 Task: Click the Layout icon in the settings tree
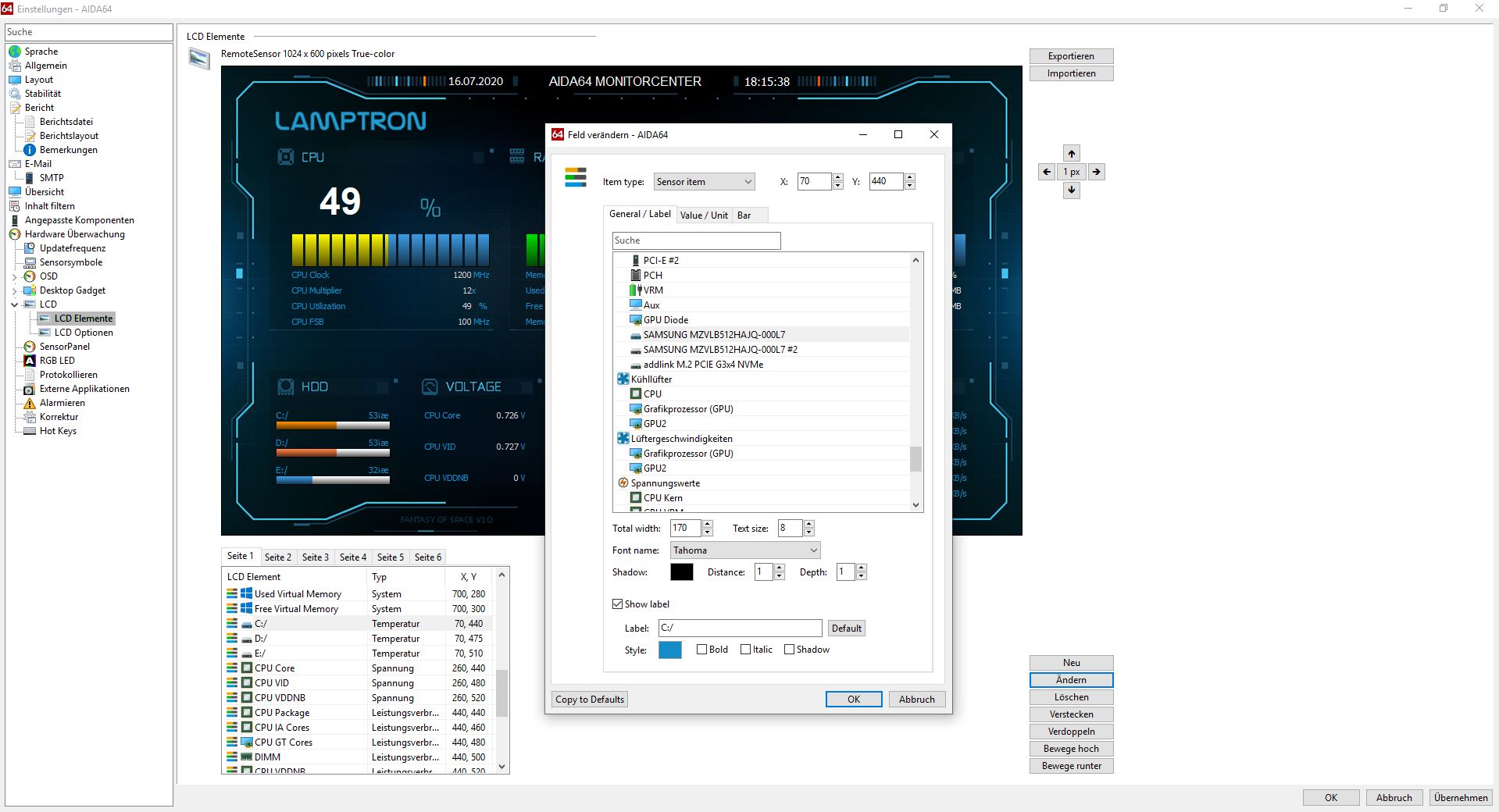pyautogui.click(x=15, y=80)
